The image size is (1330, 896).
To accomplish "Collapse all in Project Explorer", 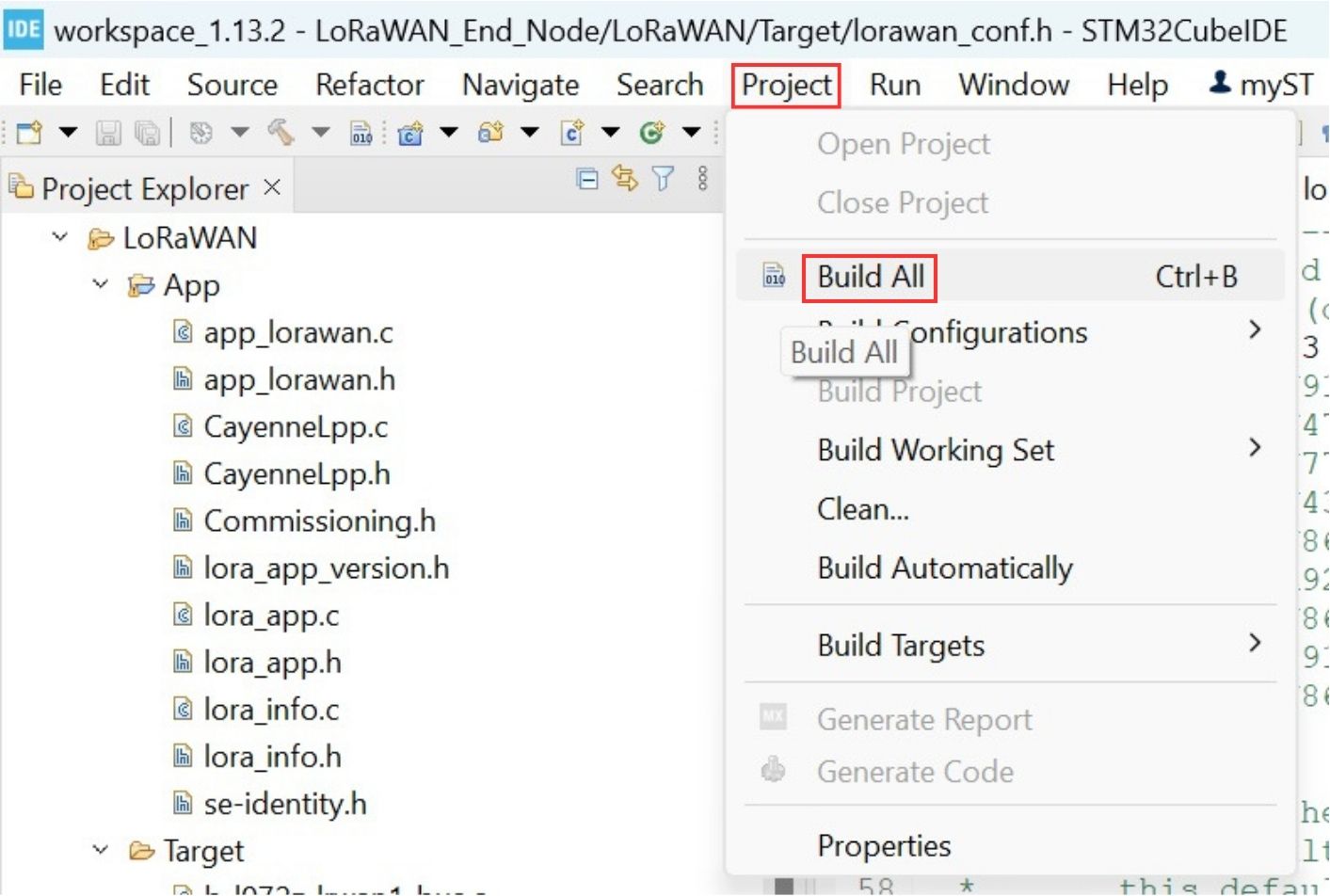I will pyautogui.click(x=587, y=179).
